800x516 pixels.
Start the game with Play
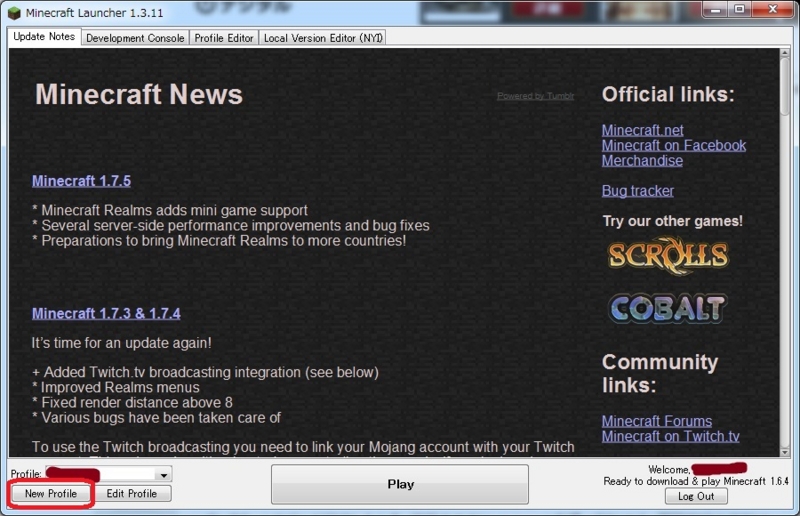(400, 484)
